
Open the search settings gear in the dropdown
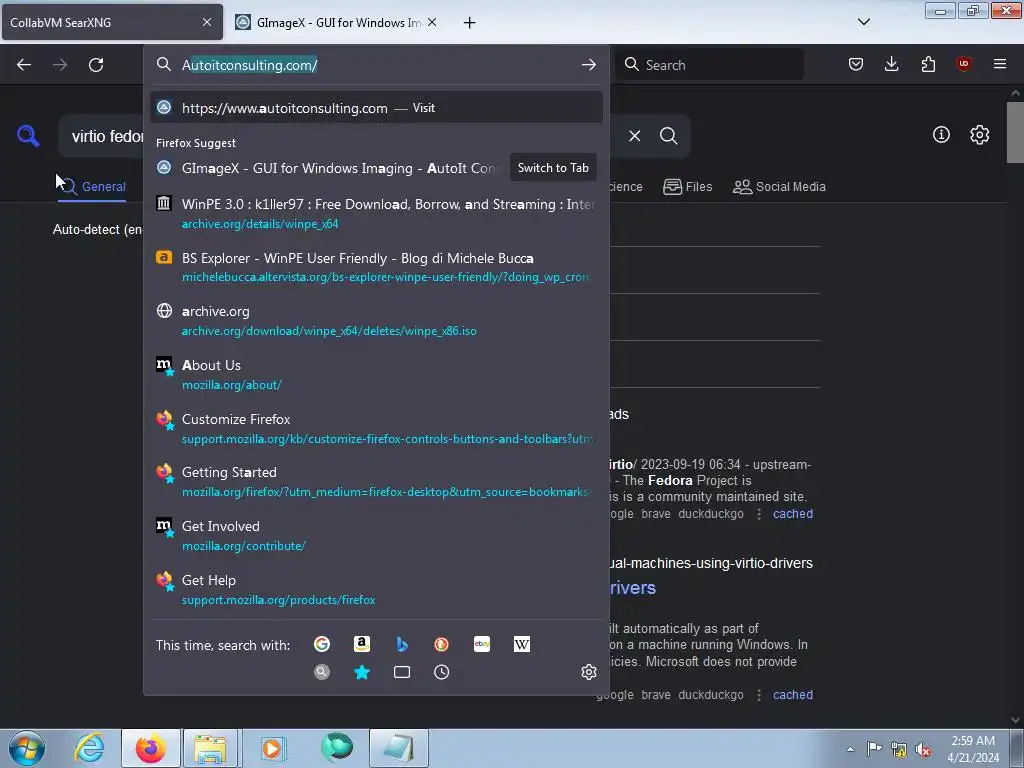pos(588,672)
